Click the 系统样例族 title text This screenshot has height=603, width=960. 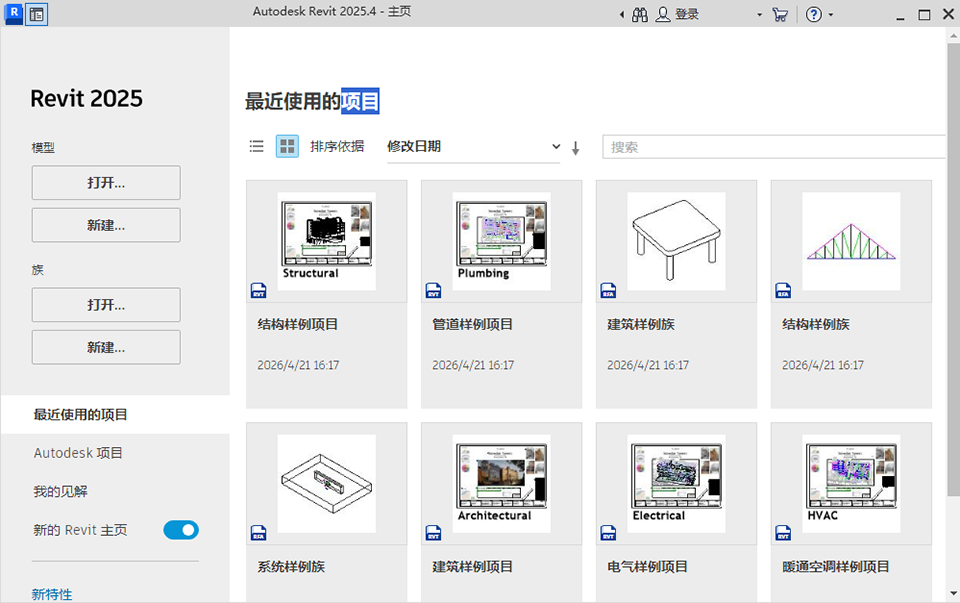(x=291, y=567)
